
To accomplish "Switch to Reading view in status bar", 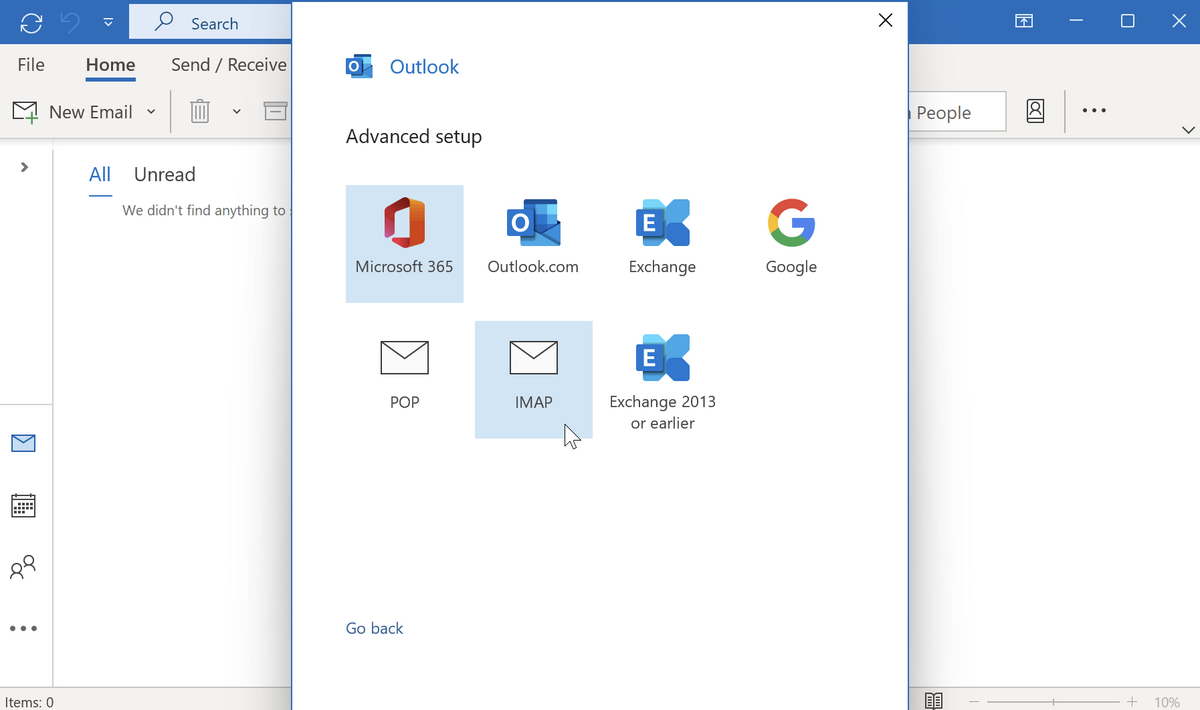I will coord(933,701).
